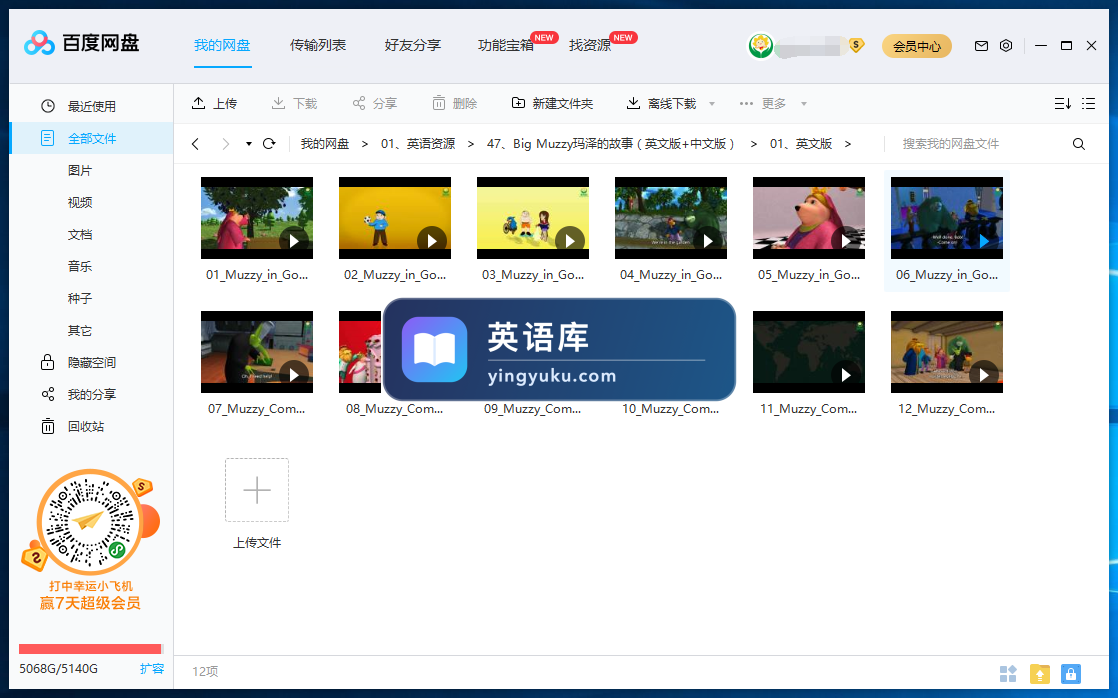1118x698 pixels.
Task: Select the 11_Muzzy_Com... video thumbnail
Action: [809, 352]
